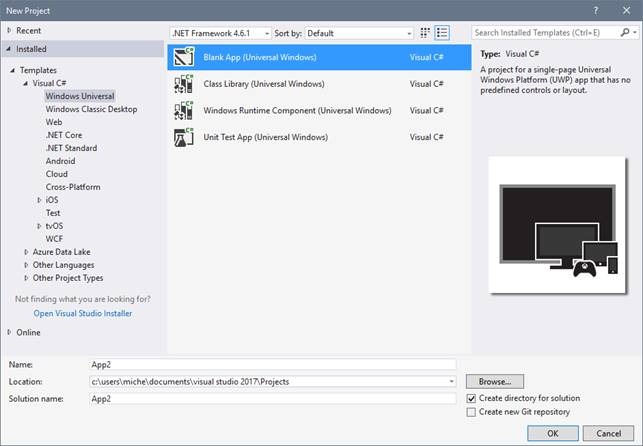Switch to medium icons list view
Screen dimensions: 643x446
coord(443,33)
